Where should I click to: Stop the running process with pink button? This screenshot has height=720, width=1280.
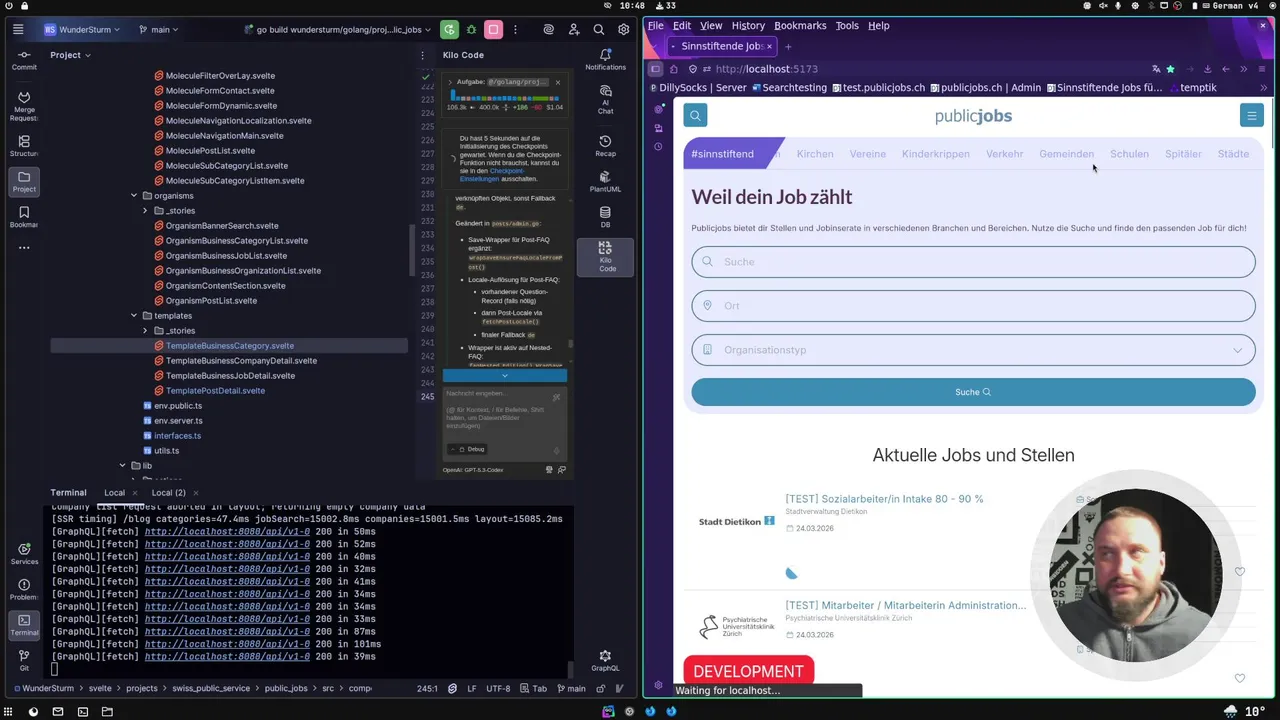[493, 30]
